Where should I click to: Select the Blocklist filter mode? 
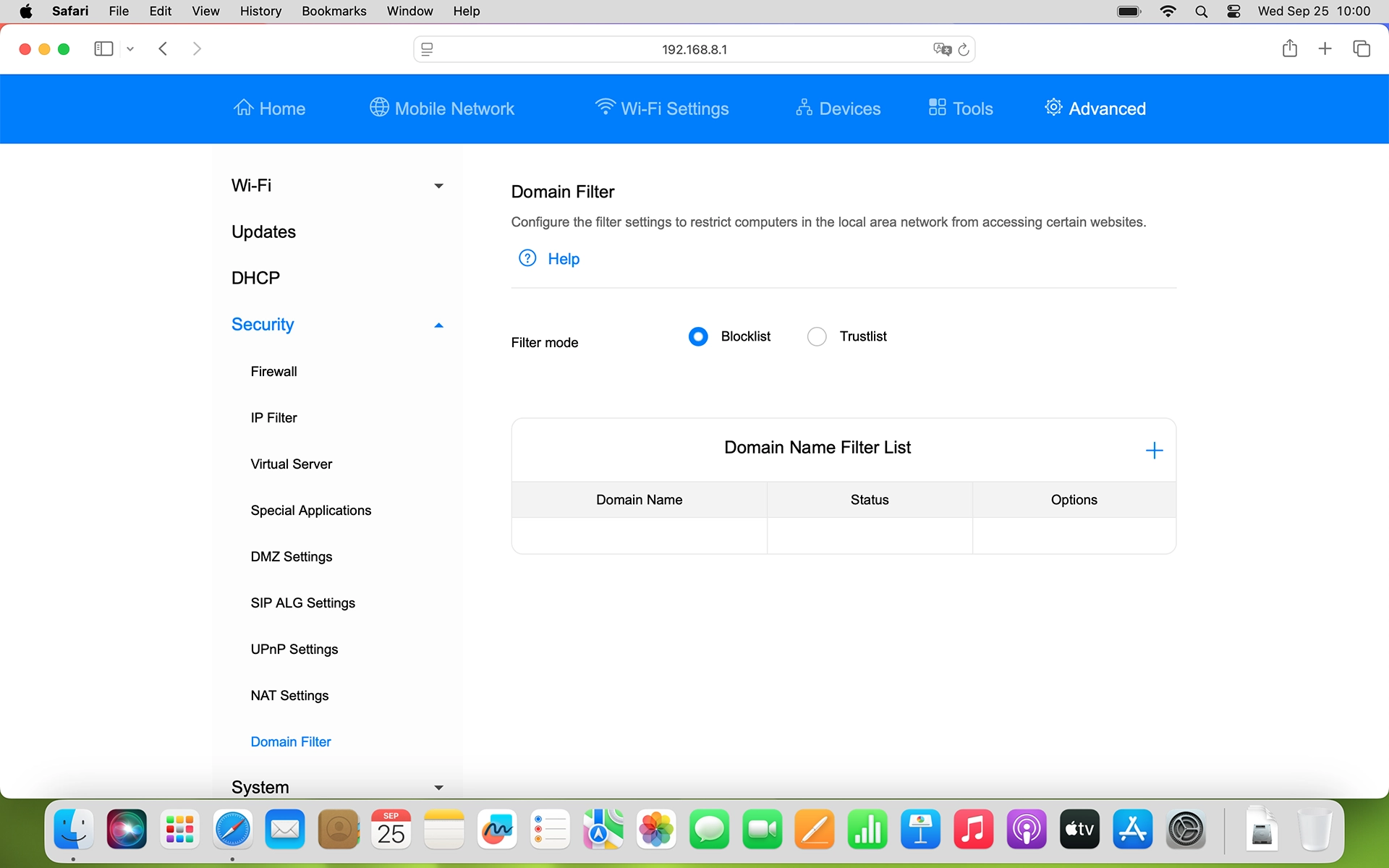pos(698,336)
